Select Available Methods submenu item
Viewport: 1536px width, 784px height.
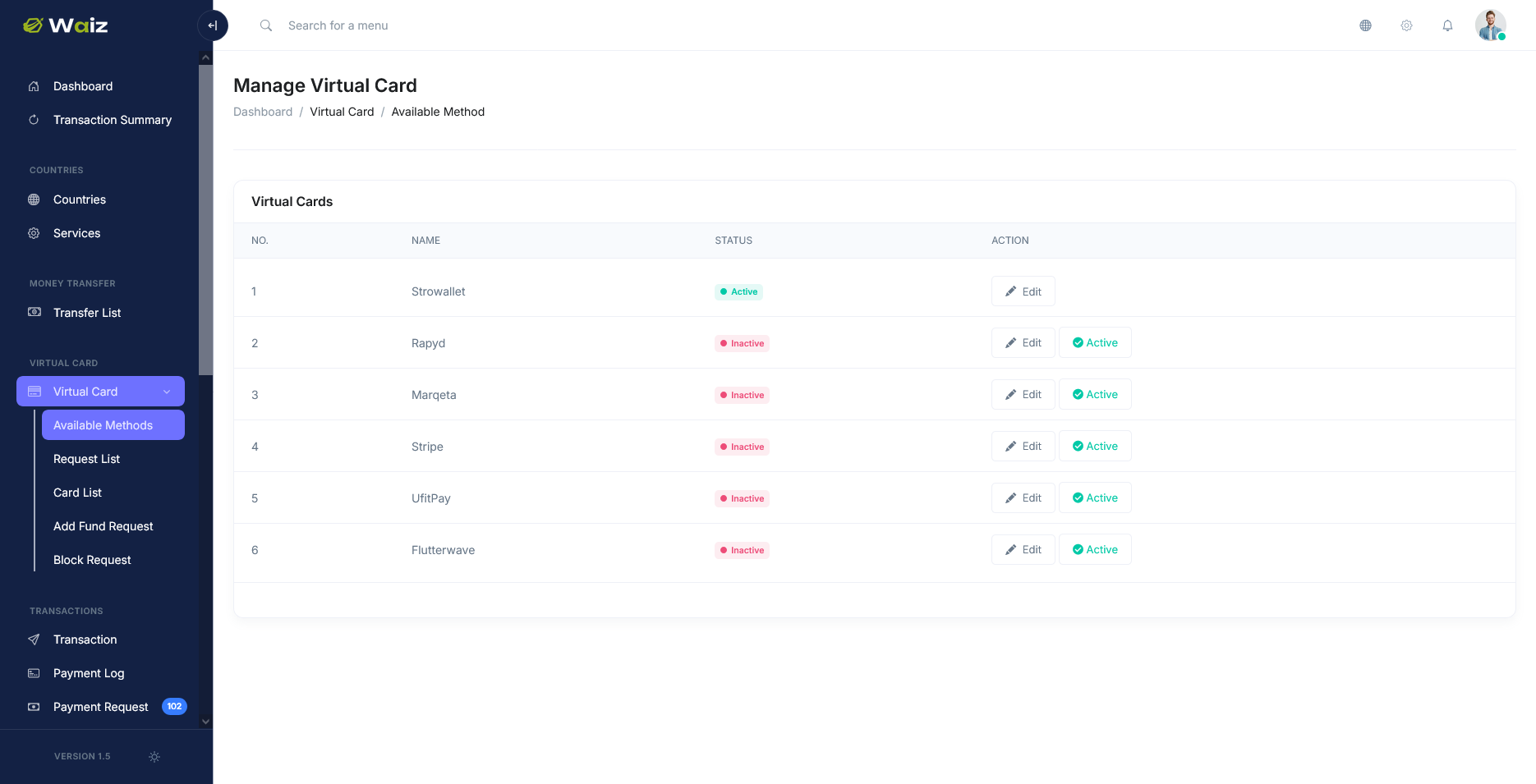coord(113,425)
